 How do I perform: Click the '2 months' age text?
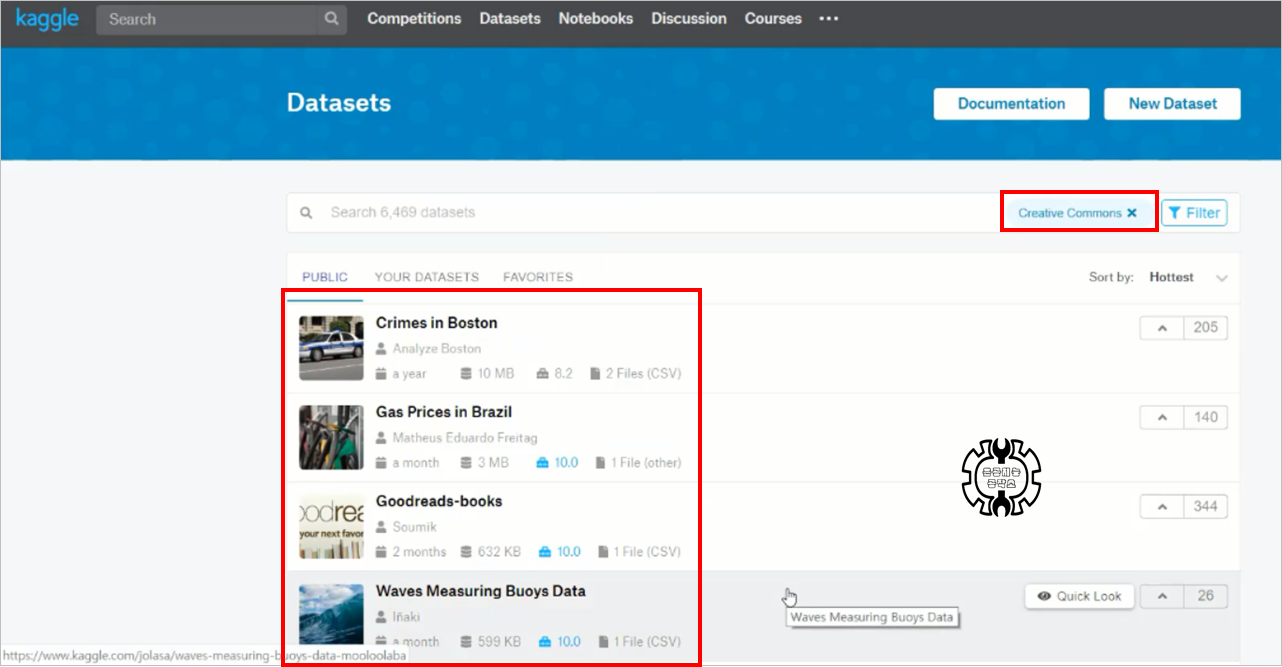tap(419, 552)
